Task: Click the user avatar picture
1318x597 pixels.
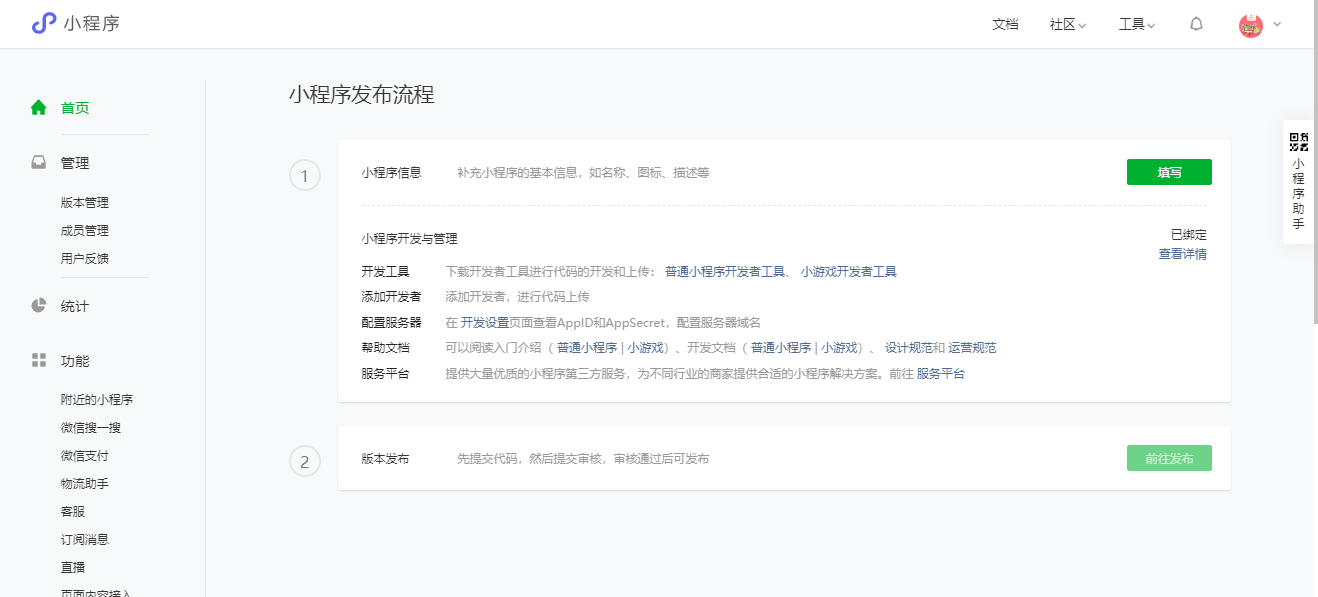Action: [1250, 25]
